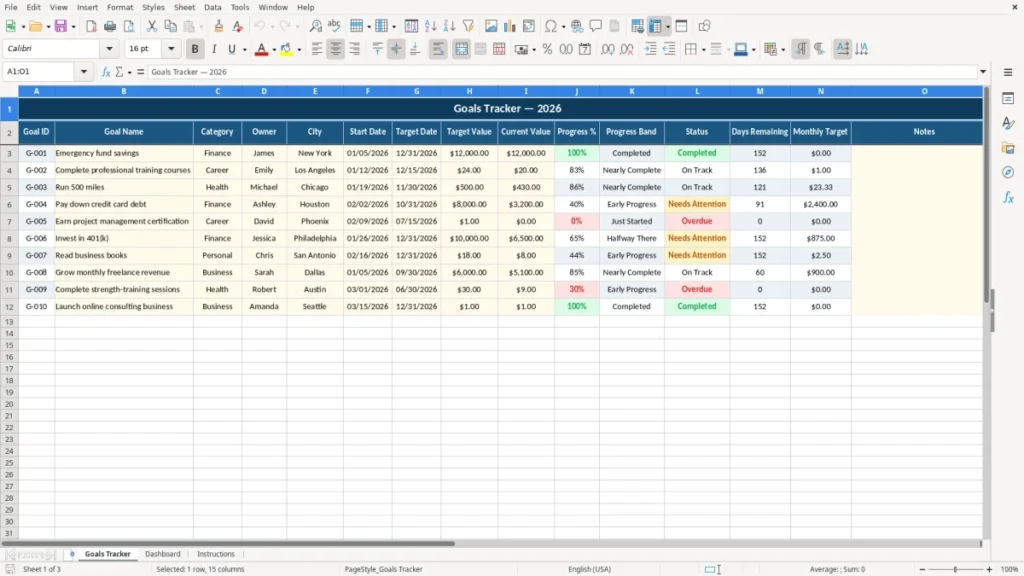Run the Spelling check icon
The height and width of the screenshot is (576, 1024).
[x=334, y=26]
